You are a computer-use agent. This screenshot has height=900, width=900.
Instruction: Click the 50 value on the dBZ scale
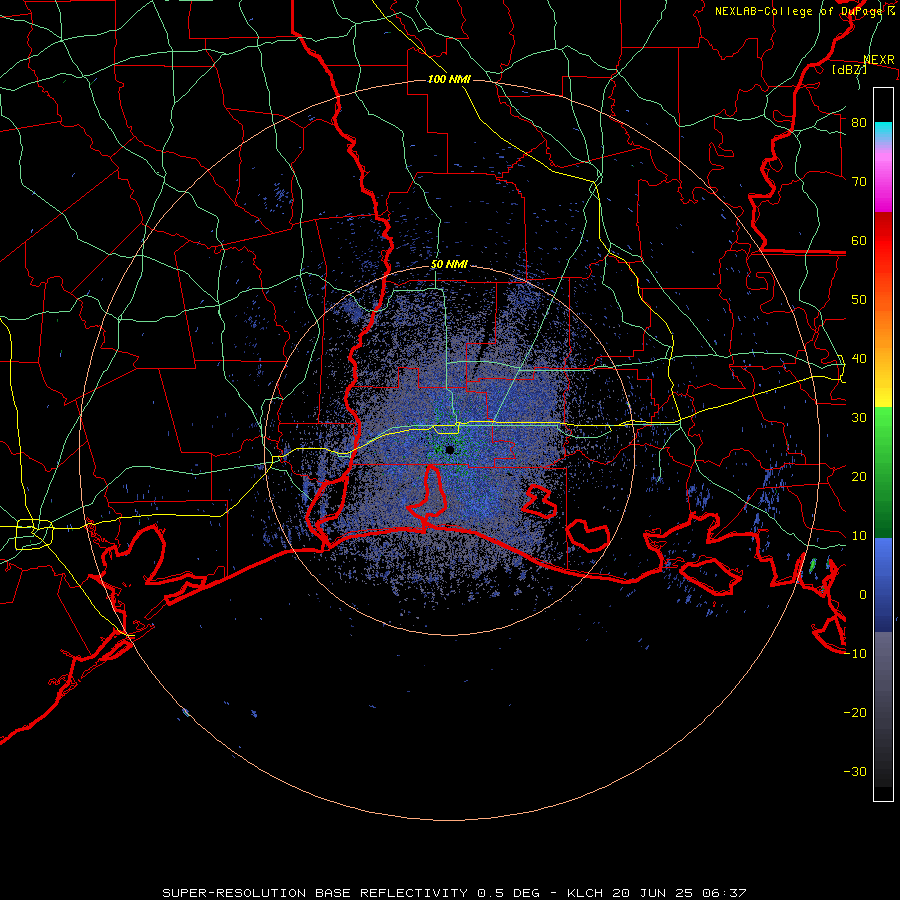[x=859, y=300]
